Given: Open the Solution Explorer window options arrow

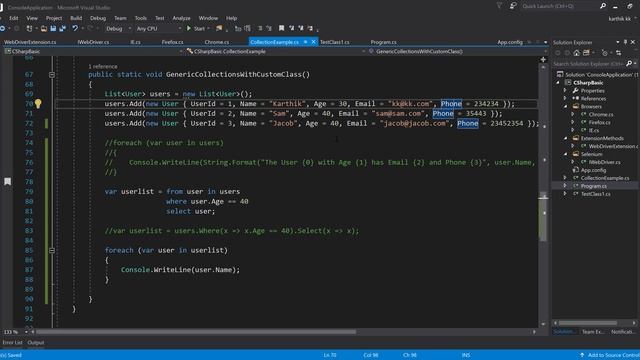Looking at the screenshot, I should pyautogui.click(x=618, y=42).
